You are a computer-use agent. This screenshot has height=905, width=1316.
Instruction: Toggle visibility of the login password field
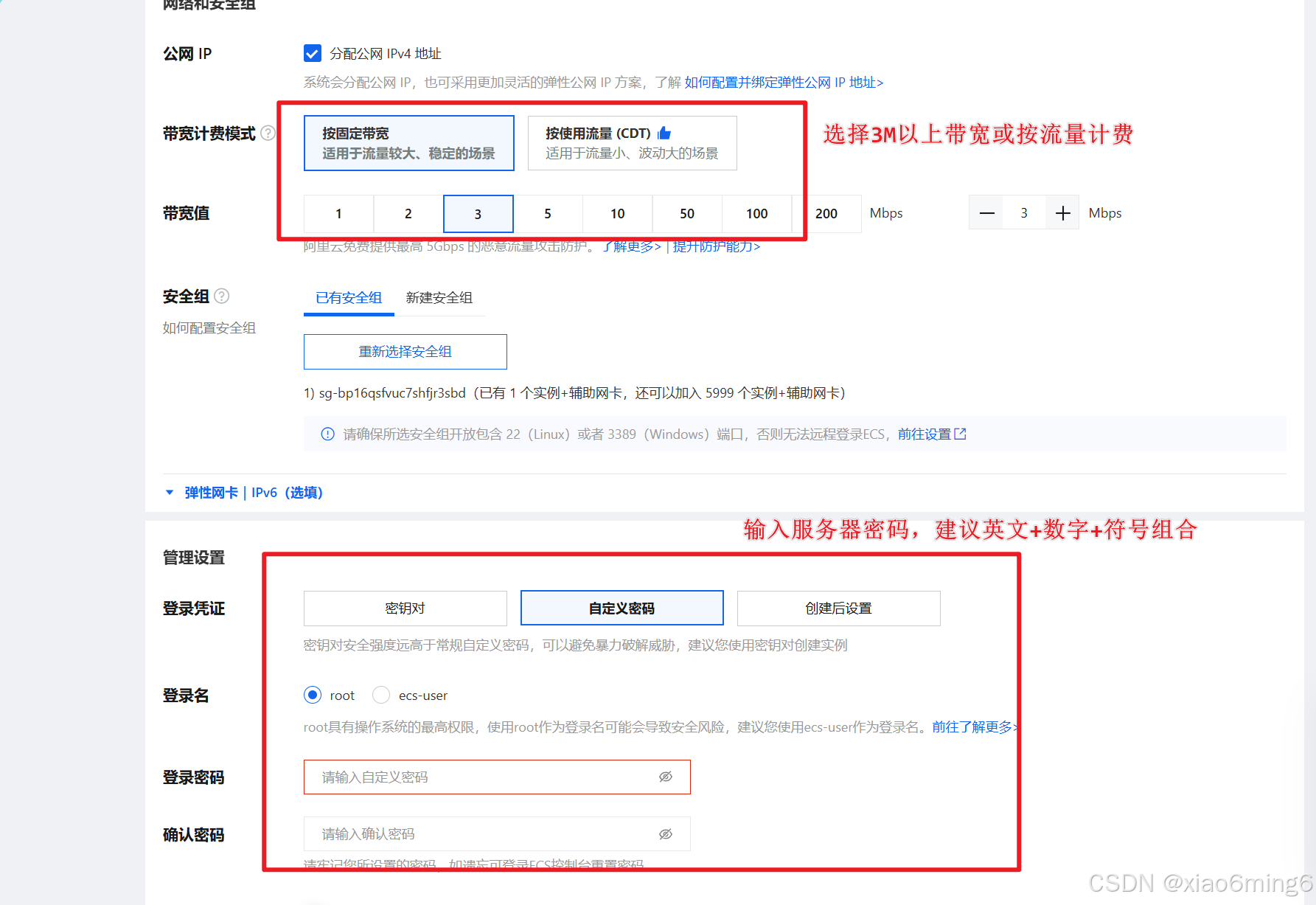[x=666, y=777]
